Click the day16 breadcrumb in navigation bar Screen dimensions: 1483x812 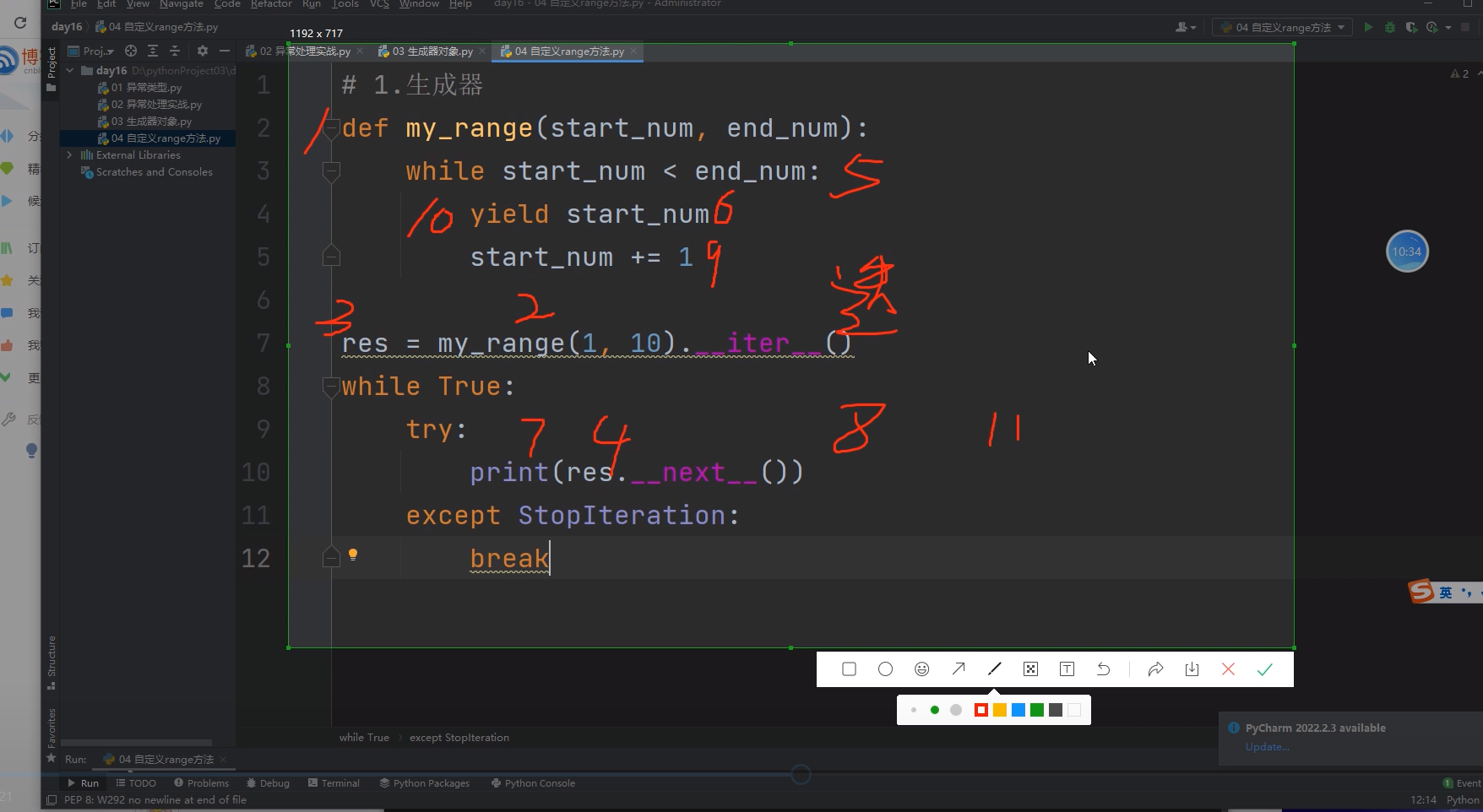coord(67,27)
